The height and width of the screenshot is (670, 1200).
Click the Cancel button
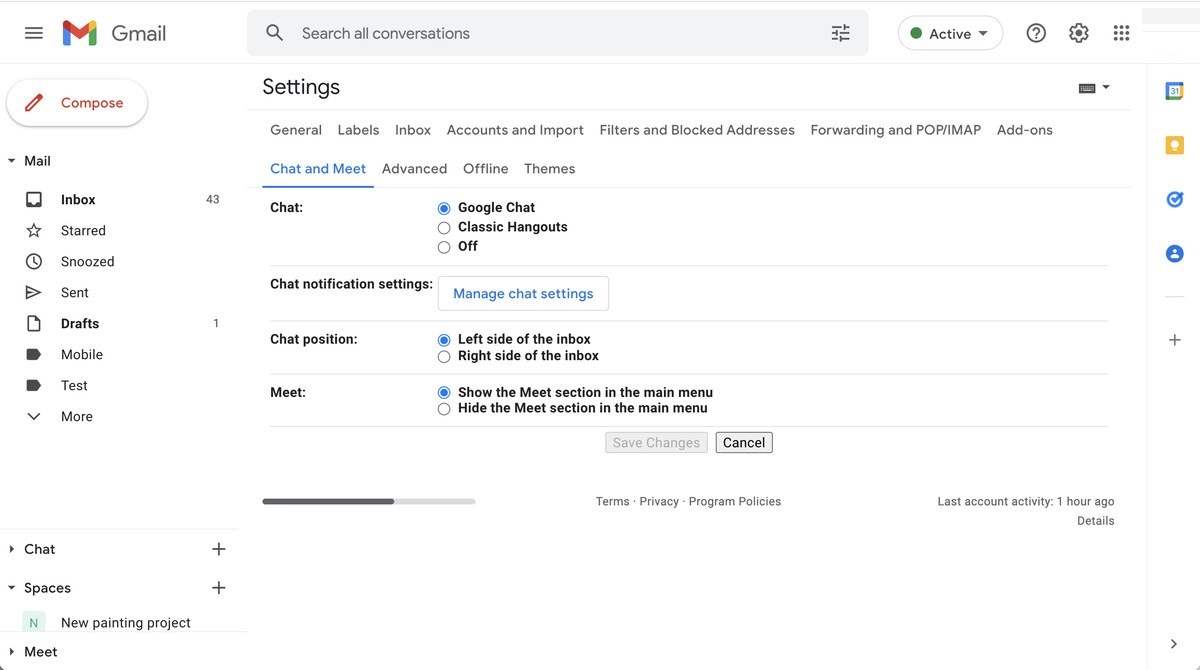744,442
